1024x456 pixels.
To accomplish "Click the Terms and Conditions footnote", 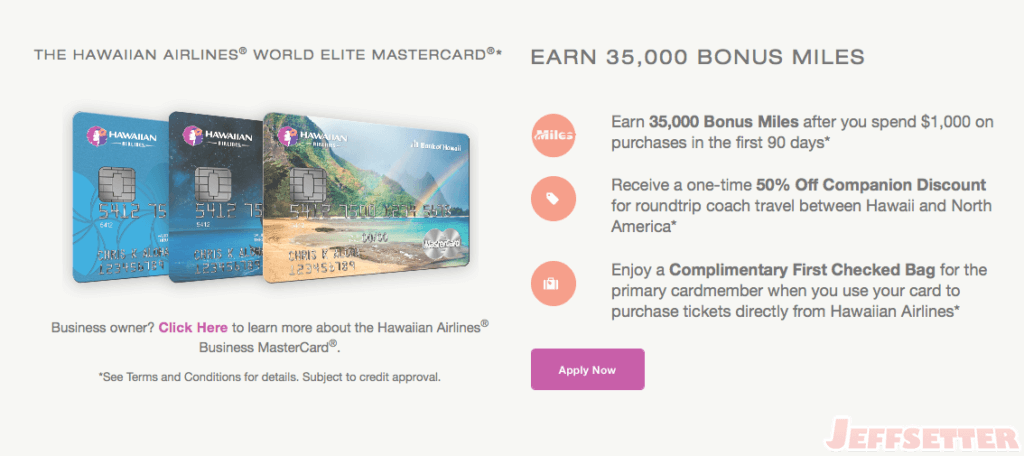I will (x=270, y=377).
